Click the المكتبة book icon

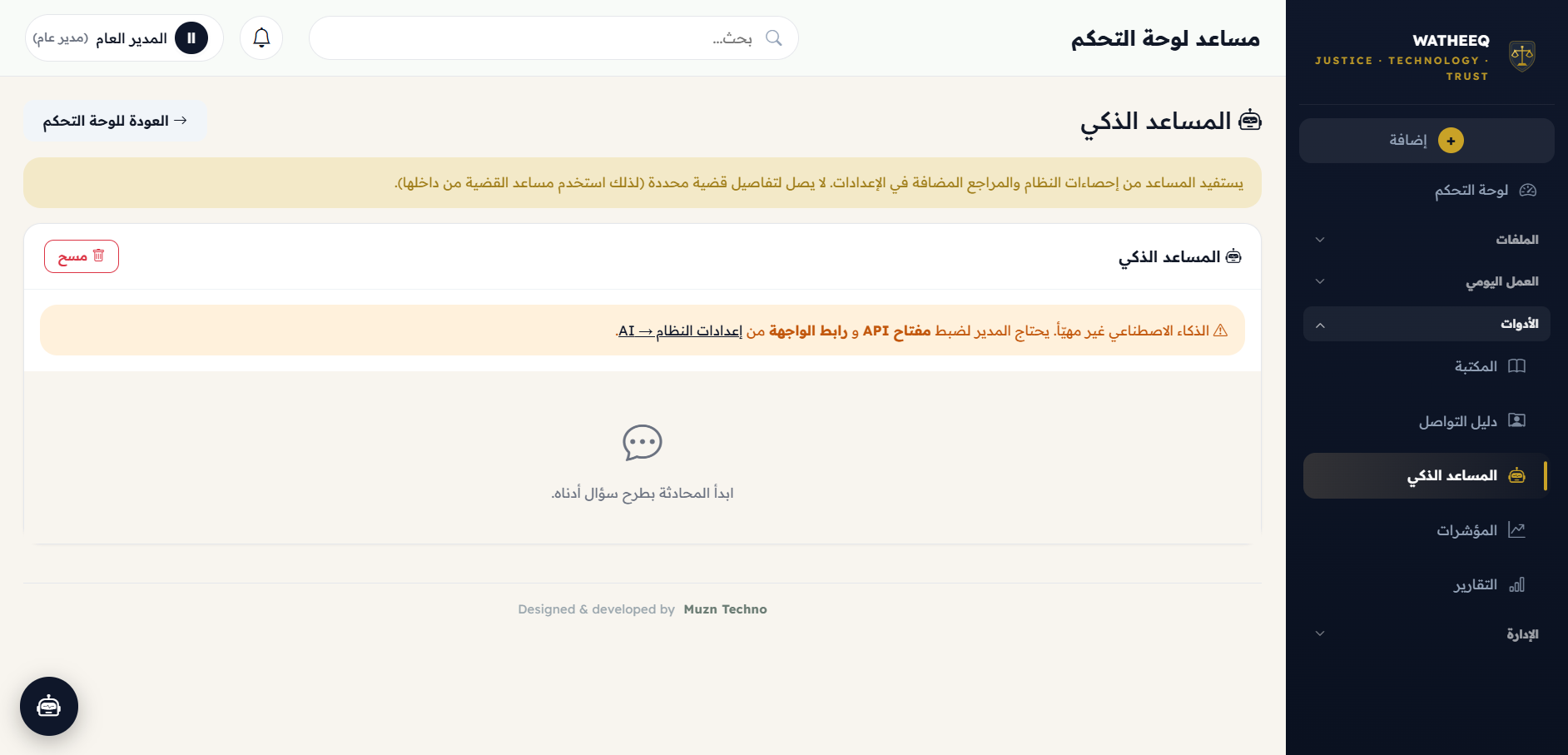coord(1516,366)
